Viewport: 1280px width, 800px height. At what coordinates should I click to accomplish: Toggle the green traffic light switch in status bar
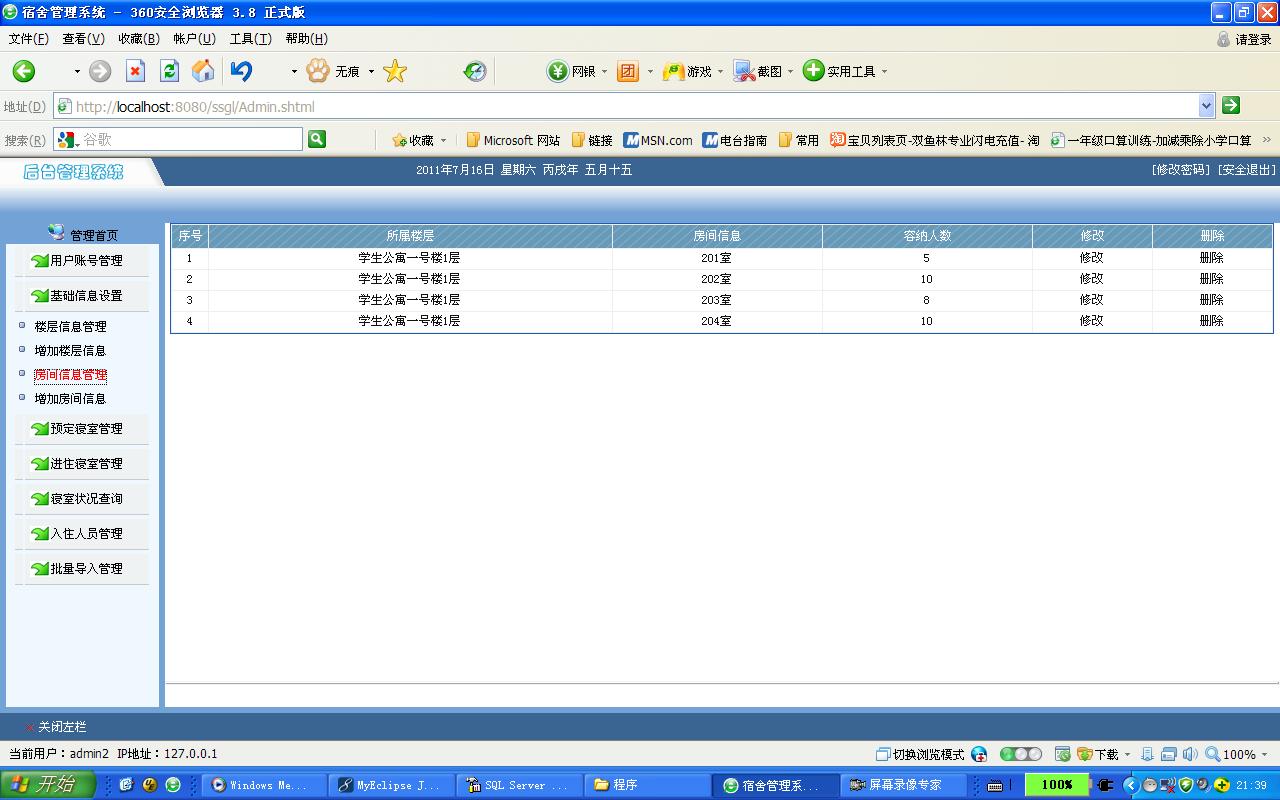pyautogui.click(x=1020, y=754)
